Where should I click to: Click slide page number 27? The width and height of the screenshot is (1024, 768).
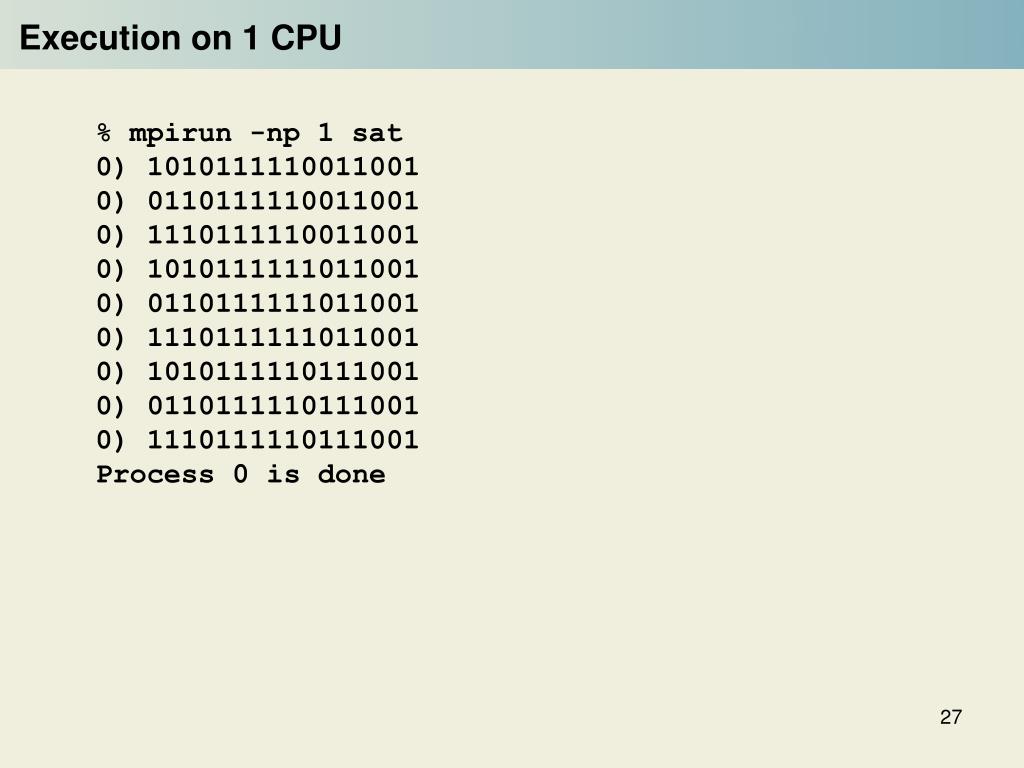[x=951, y=717]
